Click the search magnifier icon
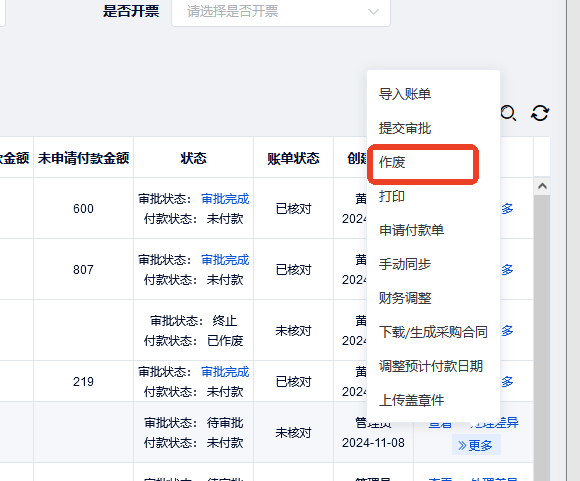The width and height of the screenshot is (580, 481). [508, 113]
